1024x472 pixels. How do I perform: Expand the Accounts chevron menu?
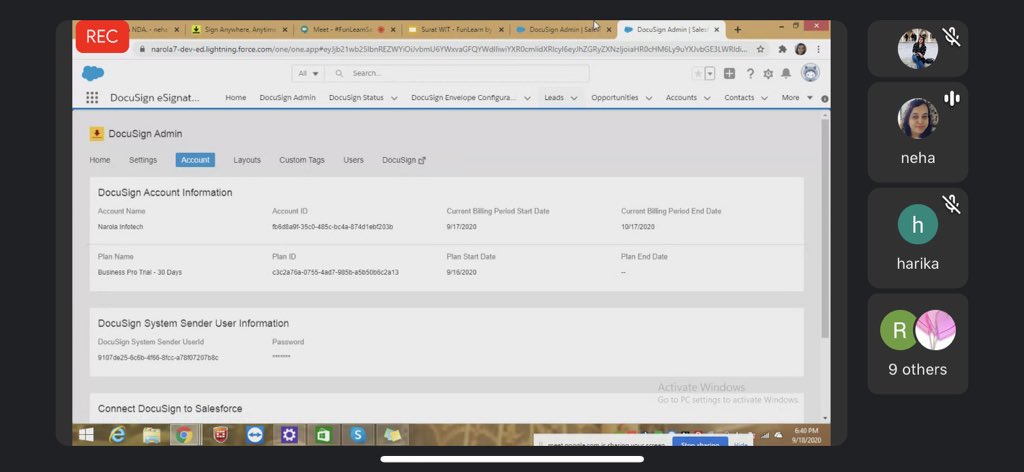707,98
